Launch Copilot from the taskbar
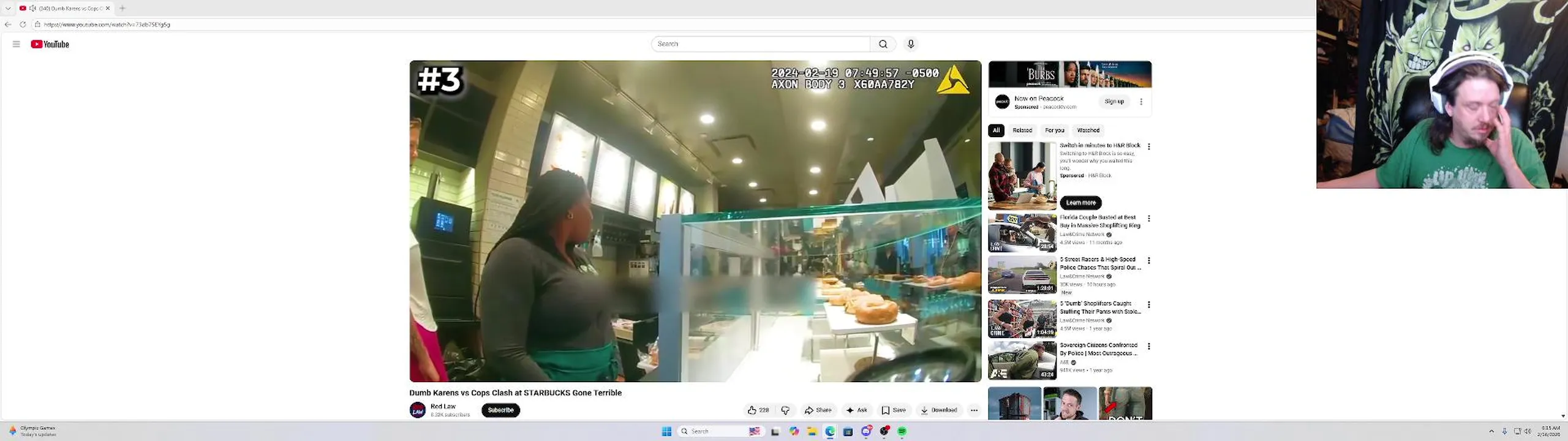Screen dimensions: 1568x441 [794, 432]
